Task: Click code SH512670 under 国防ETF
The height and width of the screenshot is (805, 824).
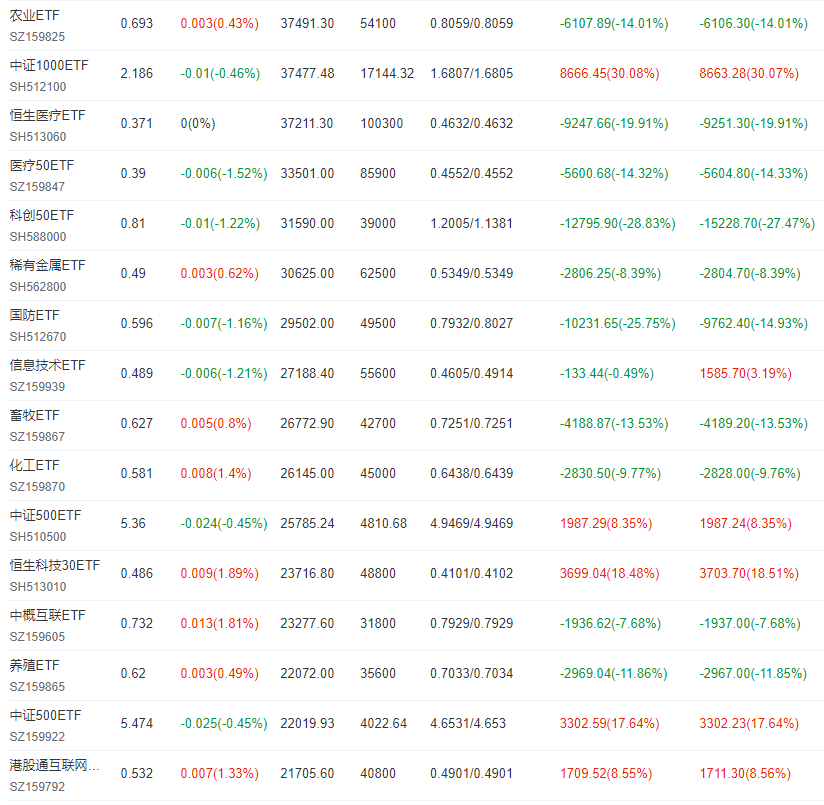Action: point(38,337)
